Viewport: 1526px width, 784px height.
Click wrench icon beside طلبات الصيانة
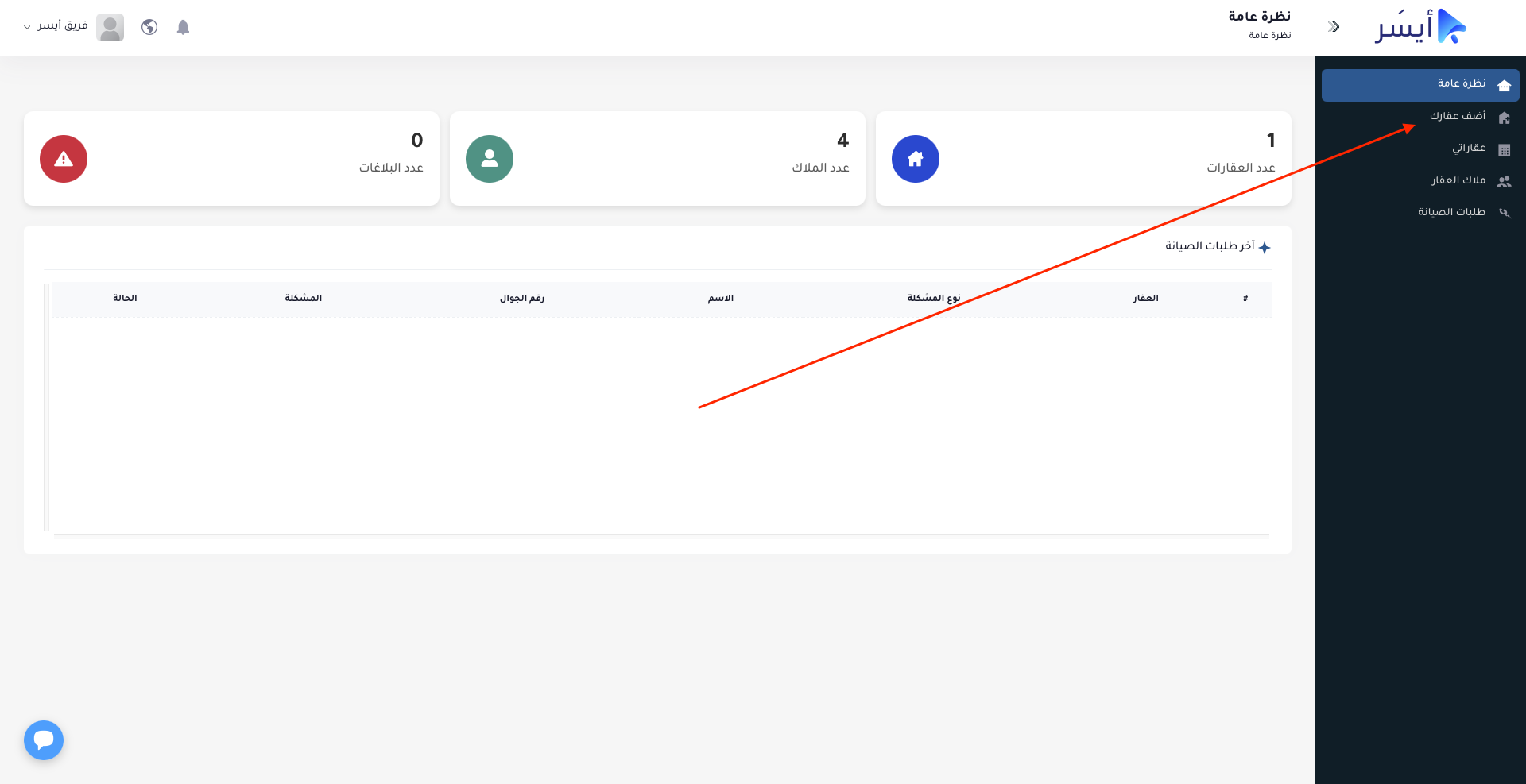tap(1504, 213)
